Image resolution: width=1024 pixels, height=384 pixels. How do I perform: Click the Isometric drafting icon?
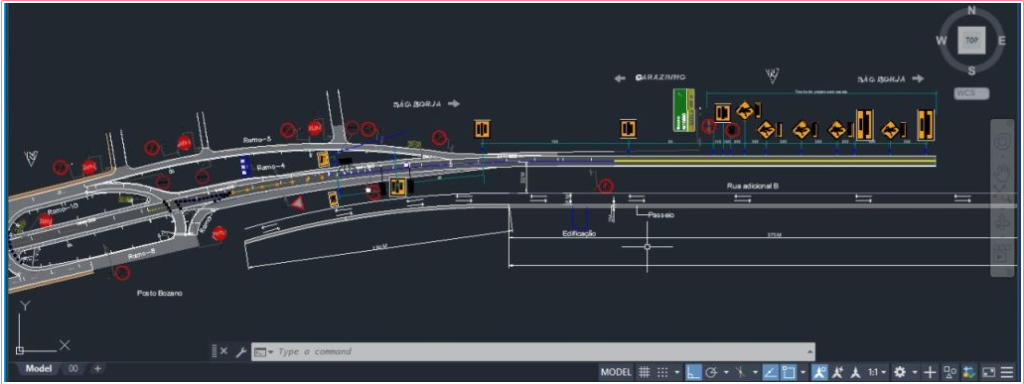pyautogui.click(x=741, y=372)
